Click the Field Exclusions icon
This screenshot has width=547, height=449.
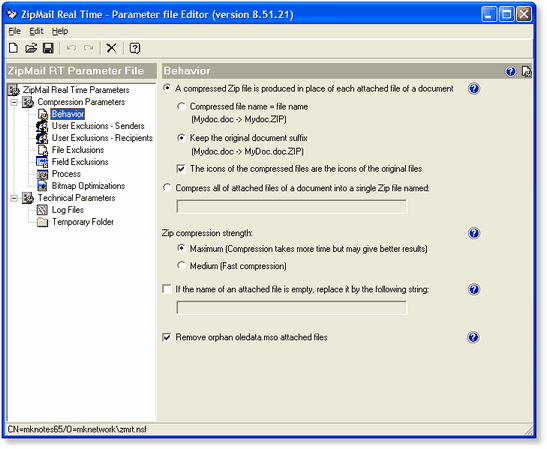(42, 162)
